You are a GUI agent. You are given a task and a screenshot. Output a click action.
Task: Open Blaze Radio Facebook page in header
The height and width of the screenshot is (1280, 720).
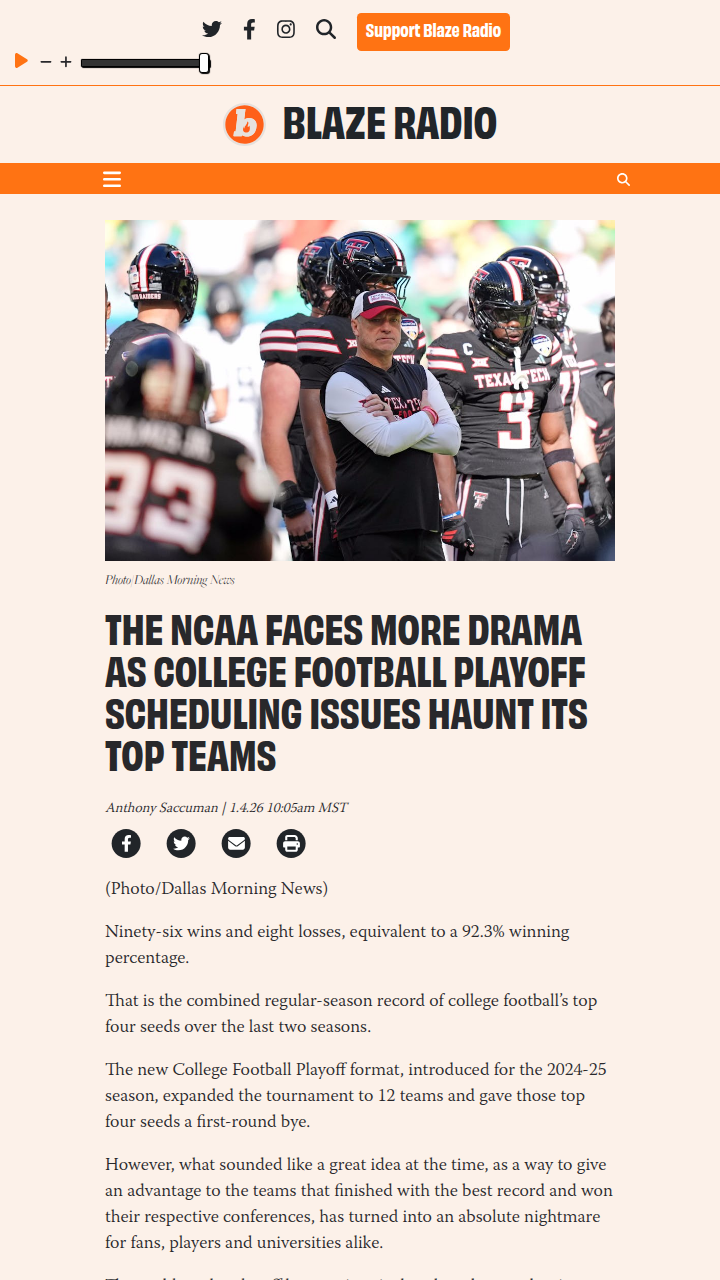pyautogui.click(x=249, y=30)
